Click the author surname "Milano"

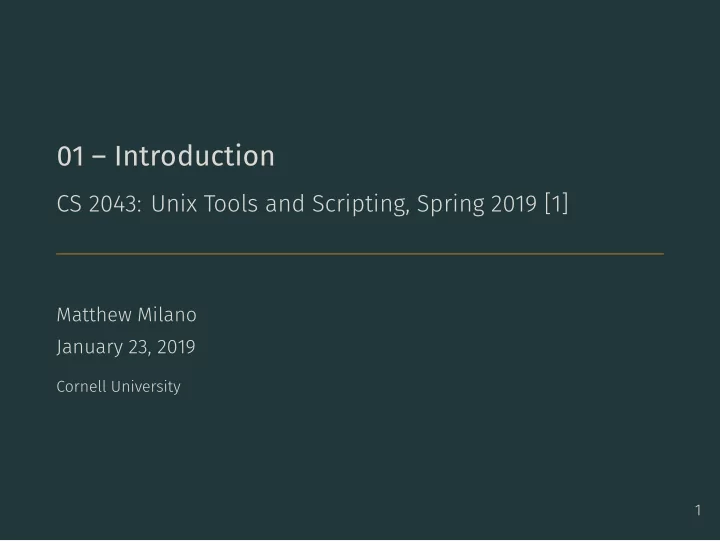(x=167, y=315)
